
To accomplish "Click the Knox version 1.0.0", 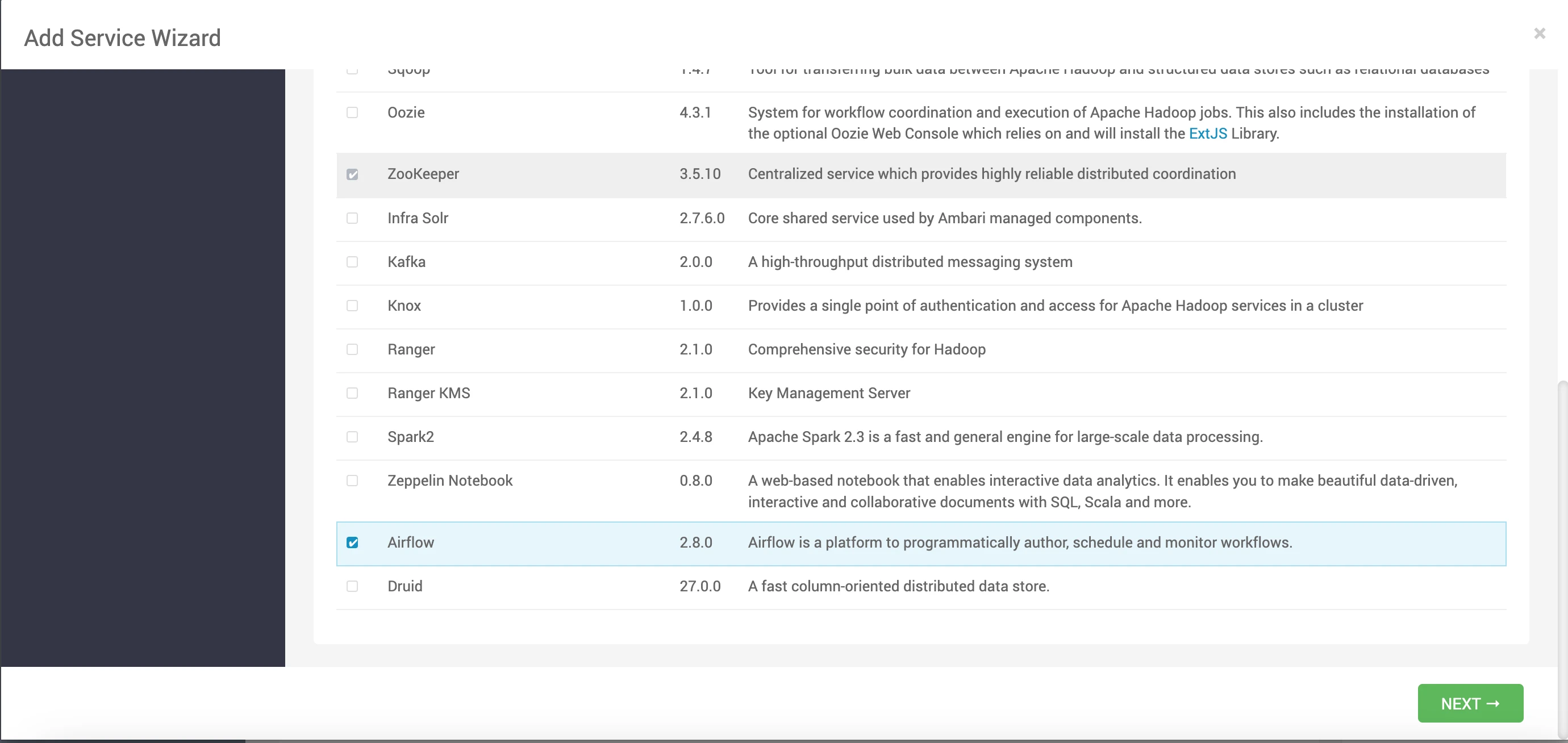I will click(696, 306).
